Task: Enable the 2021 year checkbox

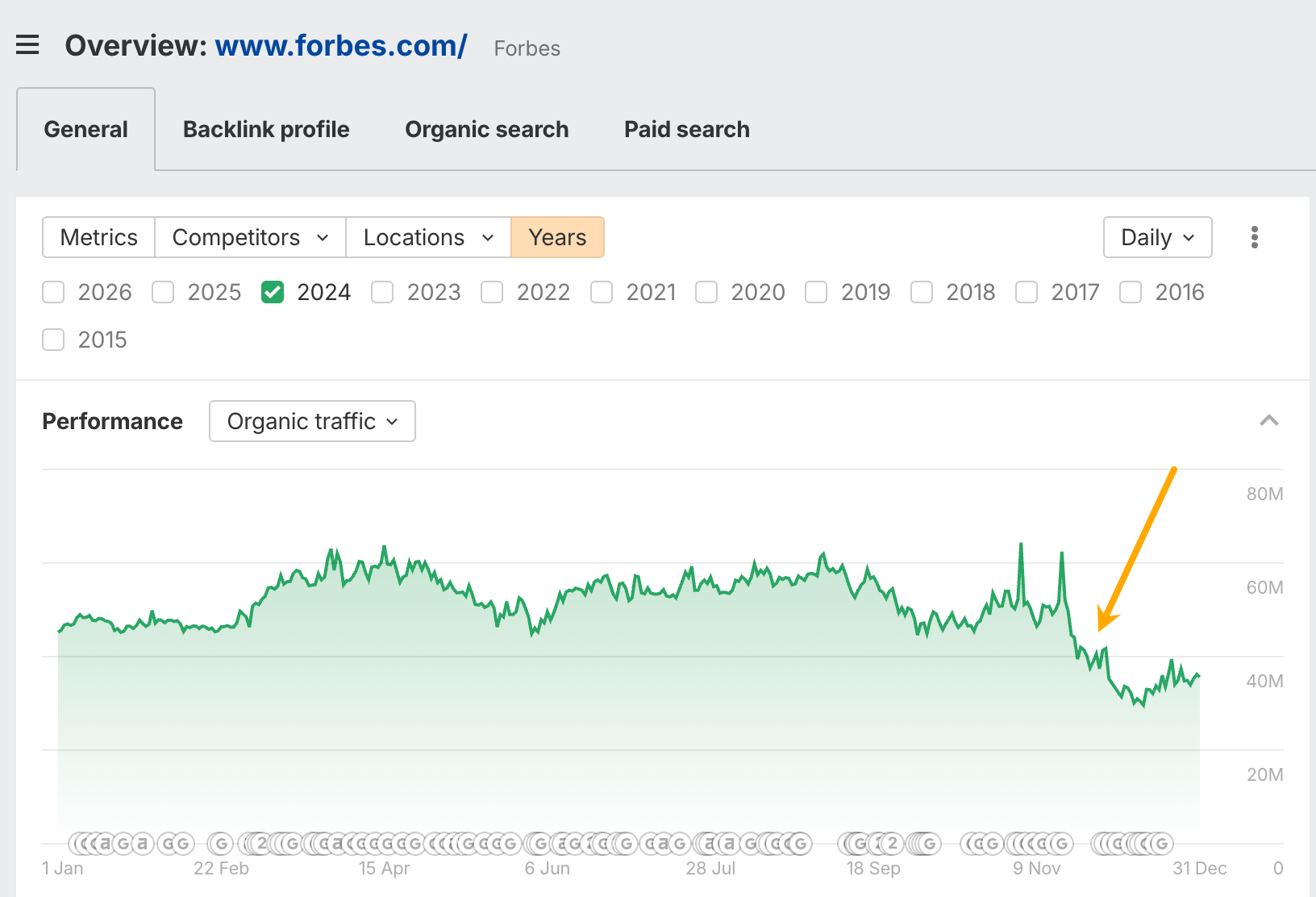Action: pos(602,292)
